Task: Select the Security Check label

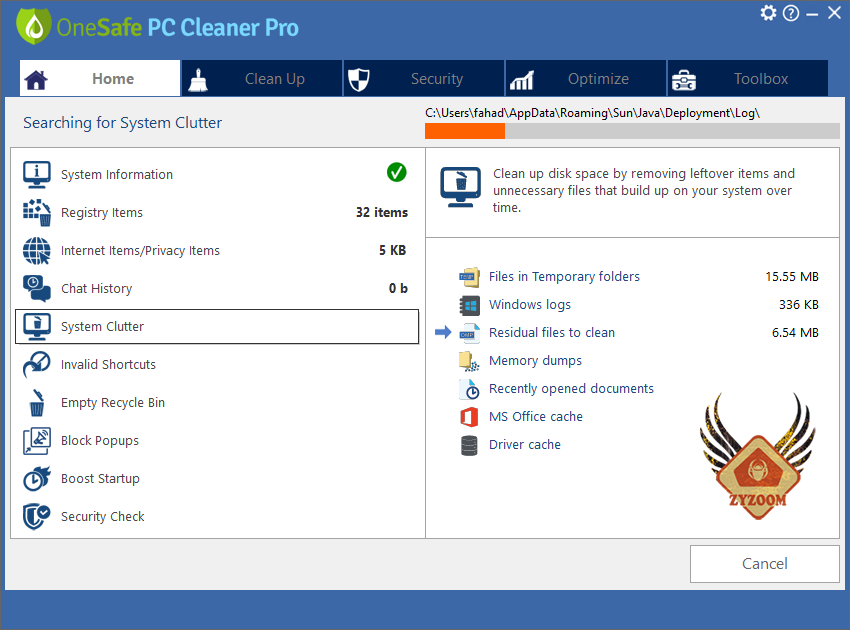Action: click(102, 516)
